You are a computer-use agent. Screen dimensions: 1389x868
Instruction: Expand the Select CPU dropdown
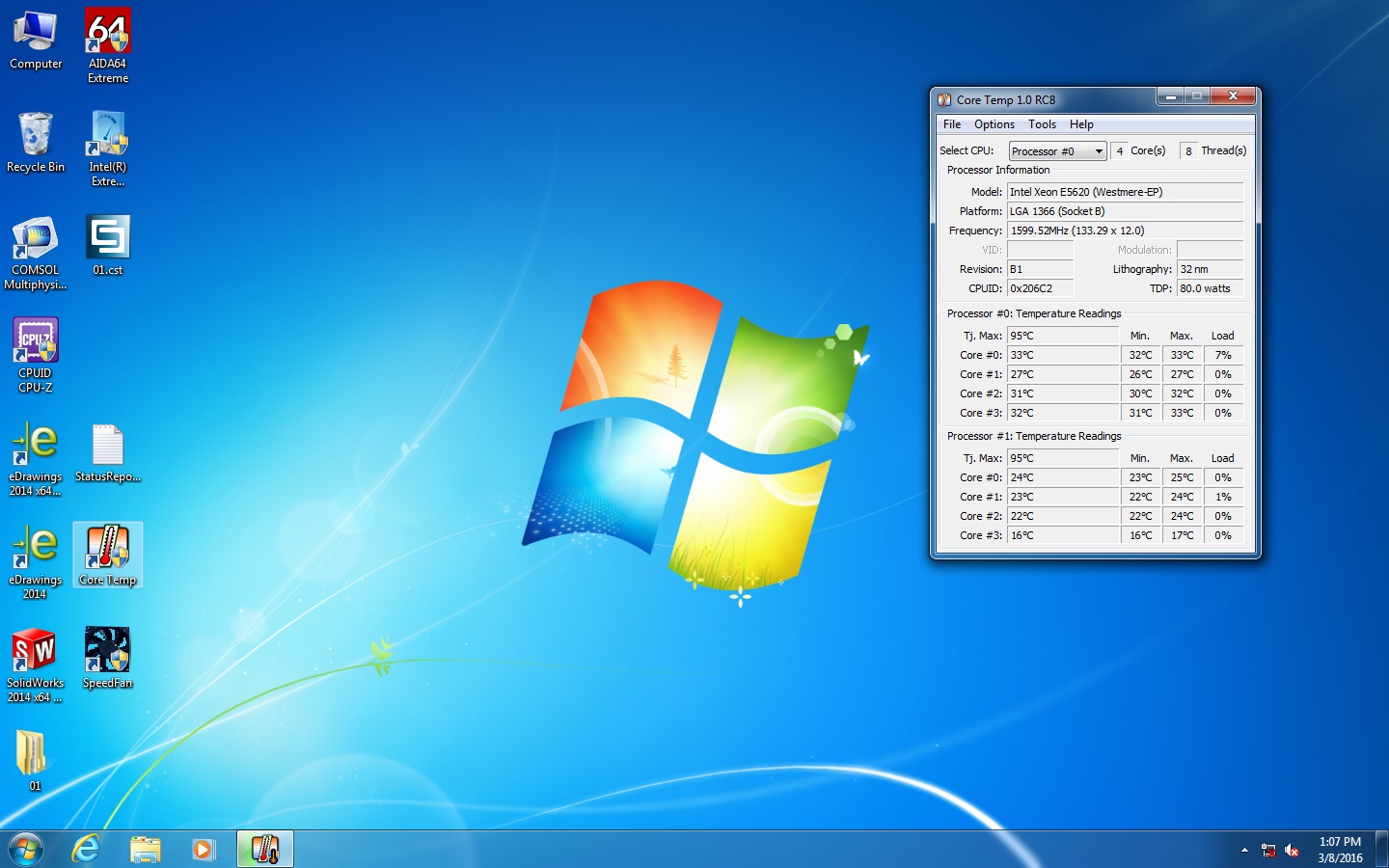point(1057,151)
